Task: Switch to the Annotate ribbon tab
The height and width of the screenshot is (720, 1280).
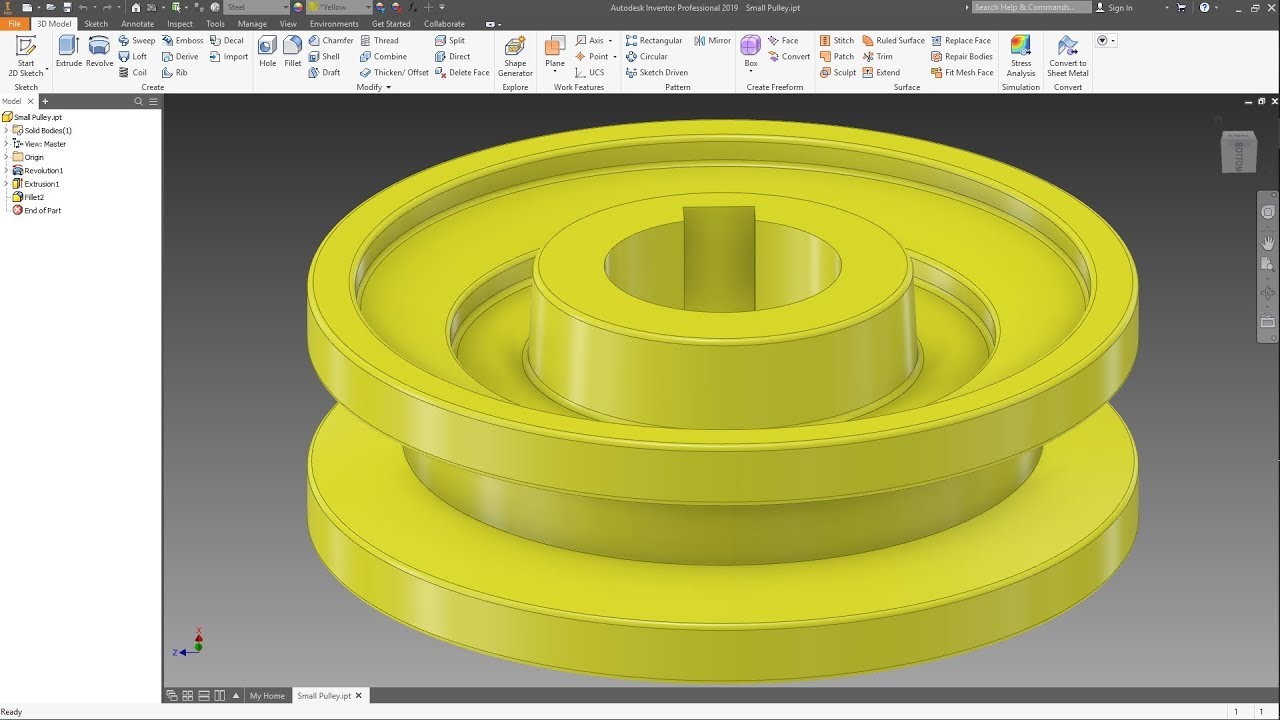Action: (138, 24)
